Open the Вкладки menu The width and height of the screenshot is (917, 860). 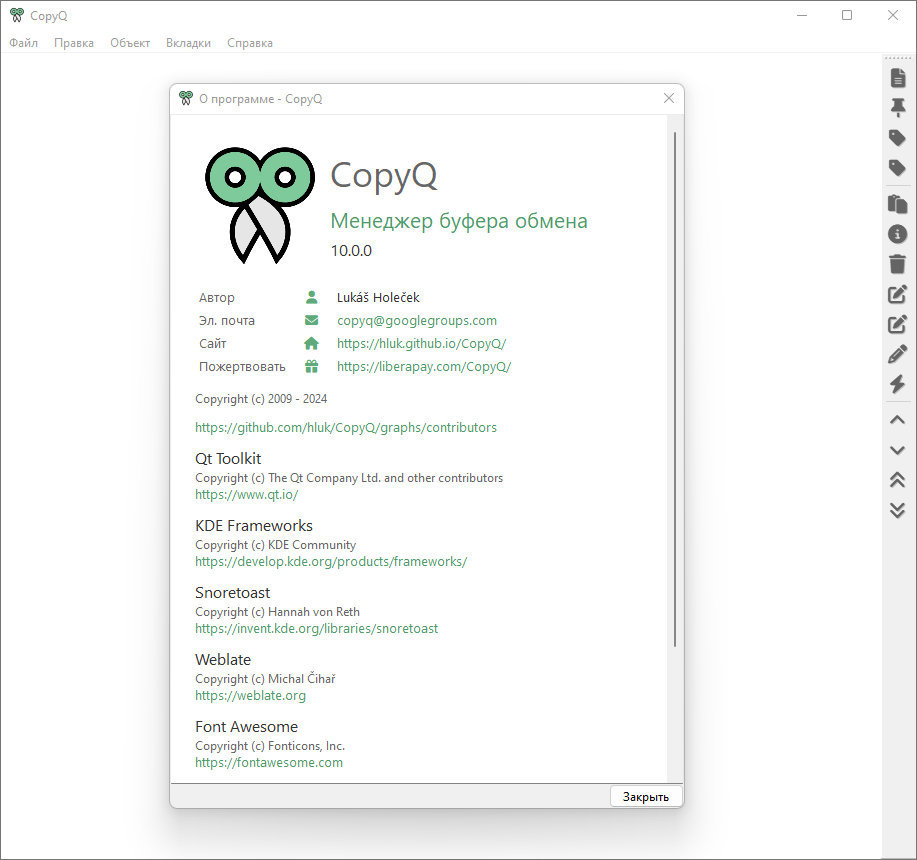click(188, 43)
